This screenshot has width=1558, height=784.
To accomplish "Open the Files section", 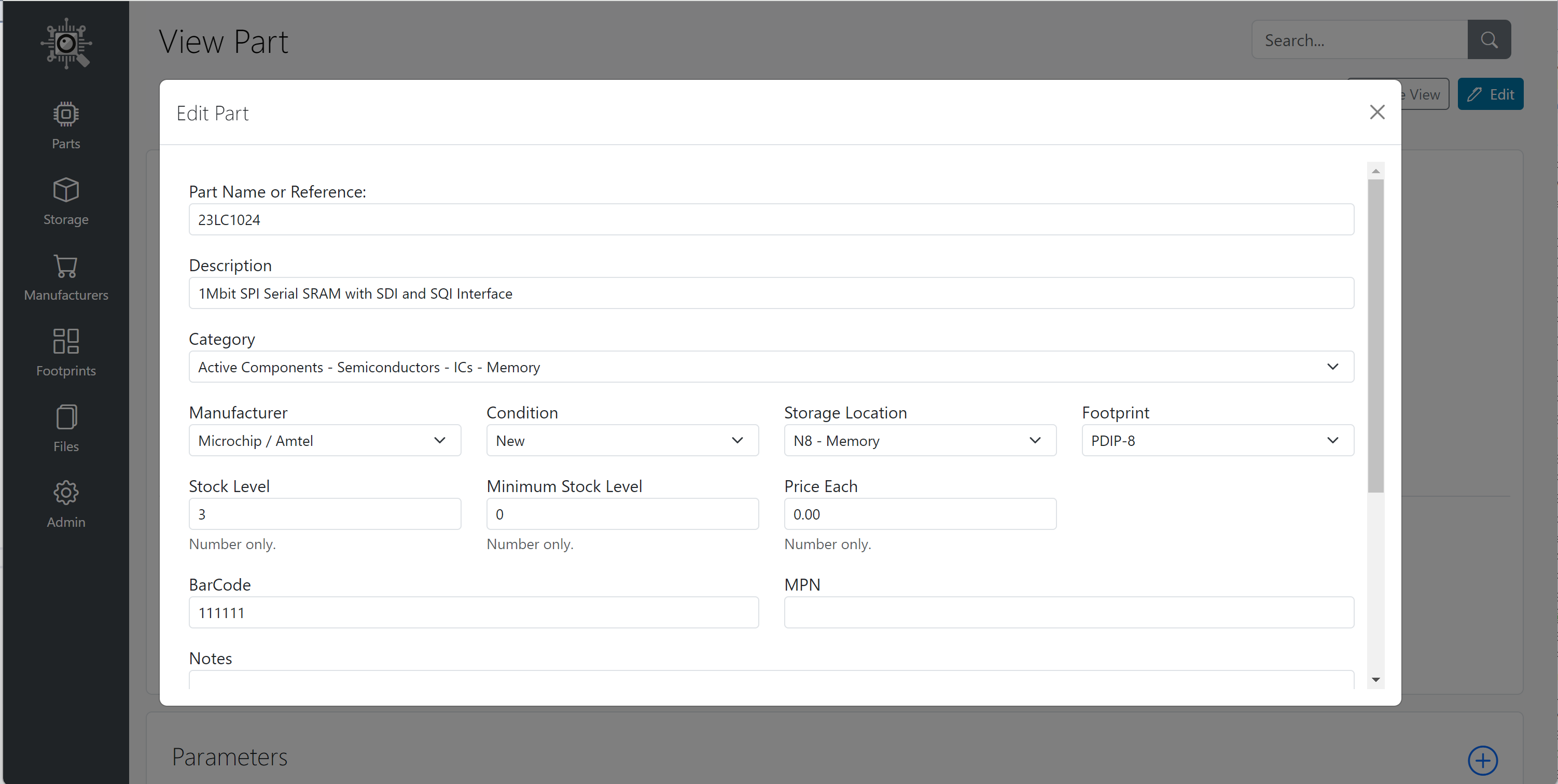I will coord(65,427).
